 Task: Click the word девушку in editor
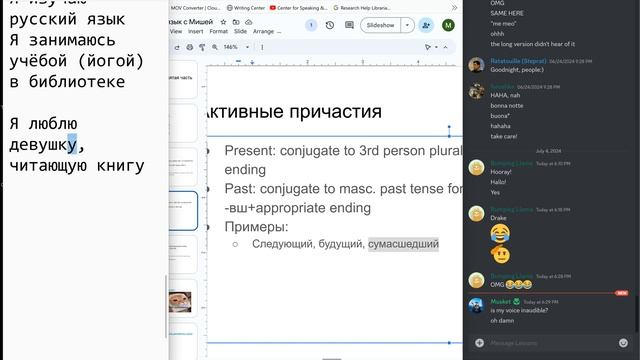point(43,144)
